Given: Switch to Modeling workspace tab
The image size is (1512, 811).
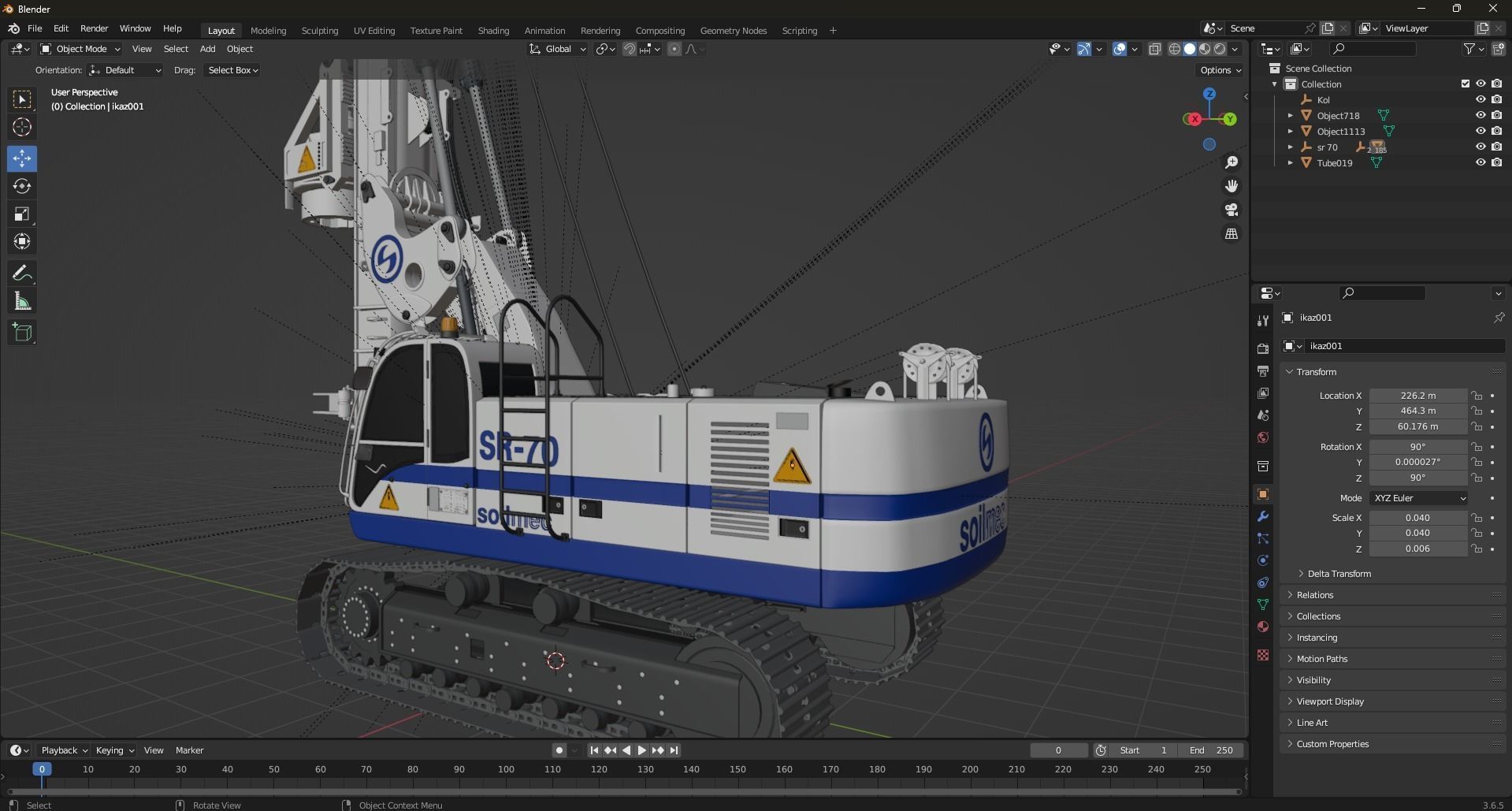Looking at the screenshot, I should click(268, 31).
